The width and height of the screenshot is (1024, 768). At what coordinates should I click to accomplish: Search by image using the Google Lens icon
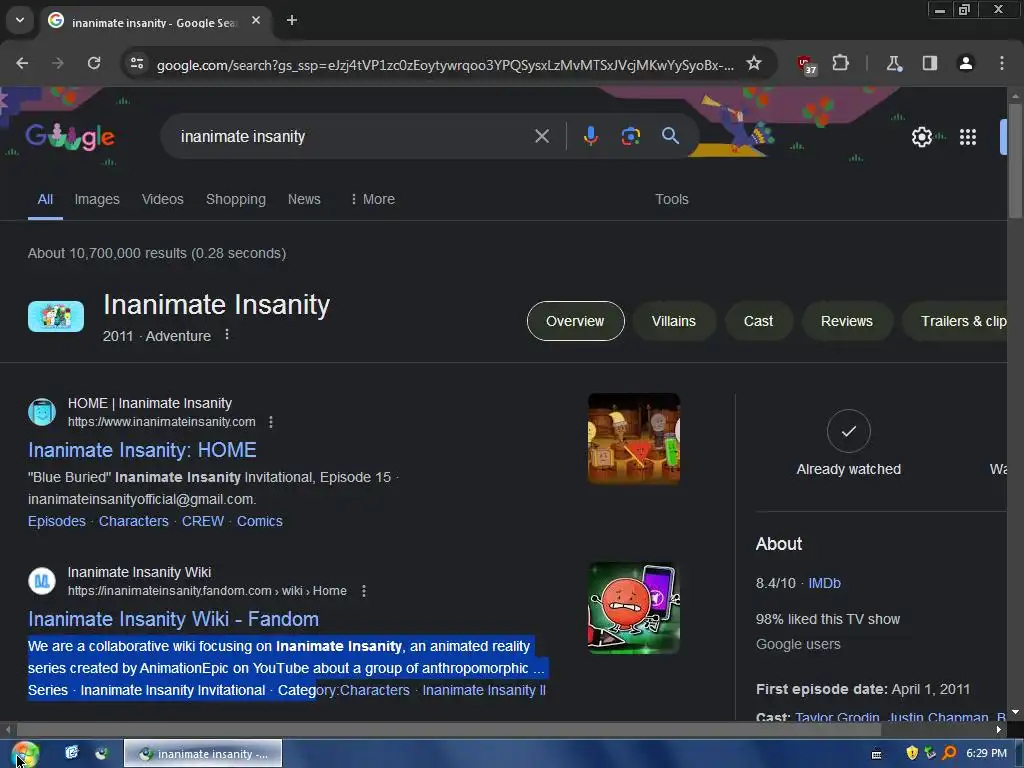pyautogui.click(x=630, y=136)
